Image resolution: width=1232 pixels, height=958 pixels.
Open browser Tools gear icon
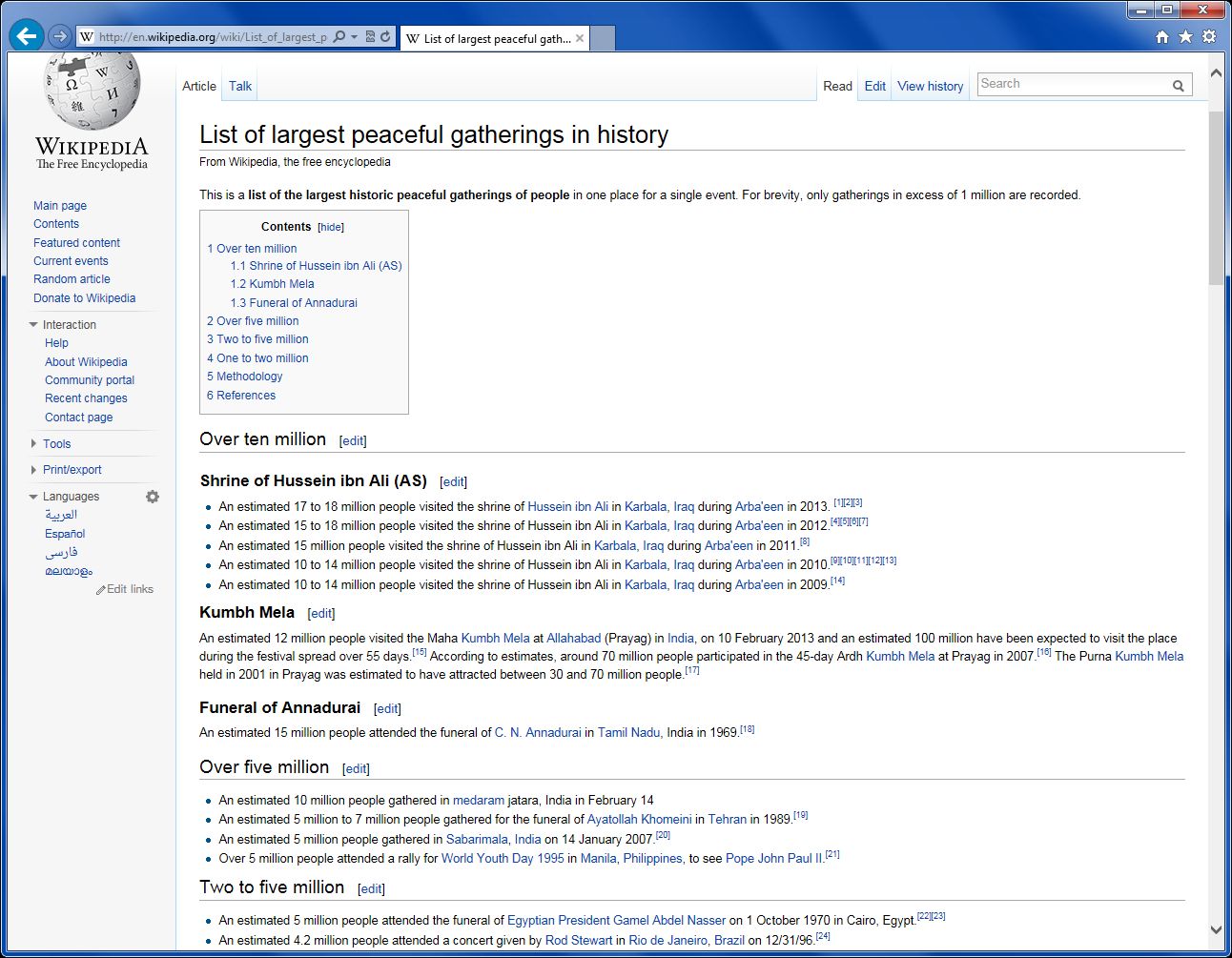(1209, 37)
